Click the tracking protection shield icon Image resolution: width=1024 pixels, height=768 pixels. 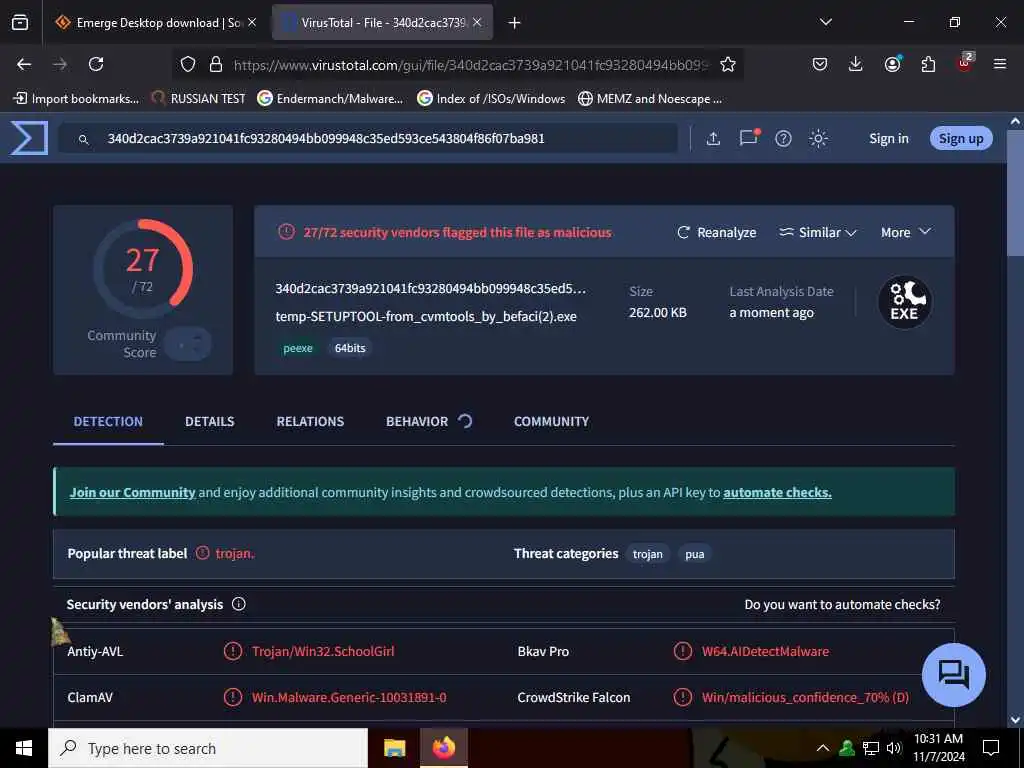tap(188, 64)
